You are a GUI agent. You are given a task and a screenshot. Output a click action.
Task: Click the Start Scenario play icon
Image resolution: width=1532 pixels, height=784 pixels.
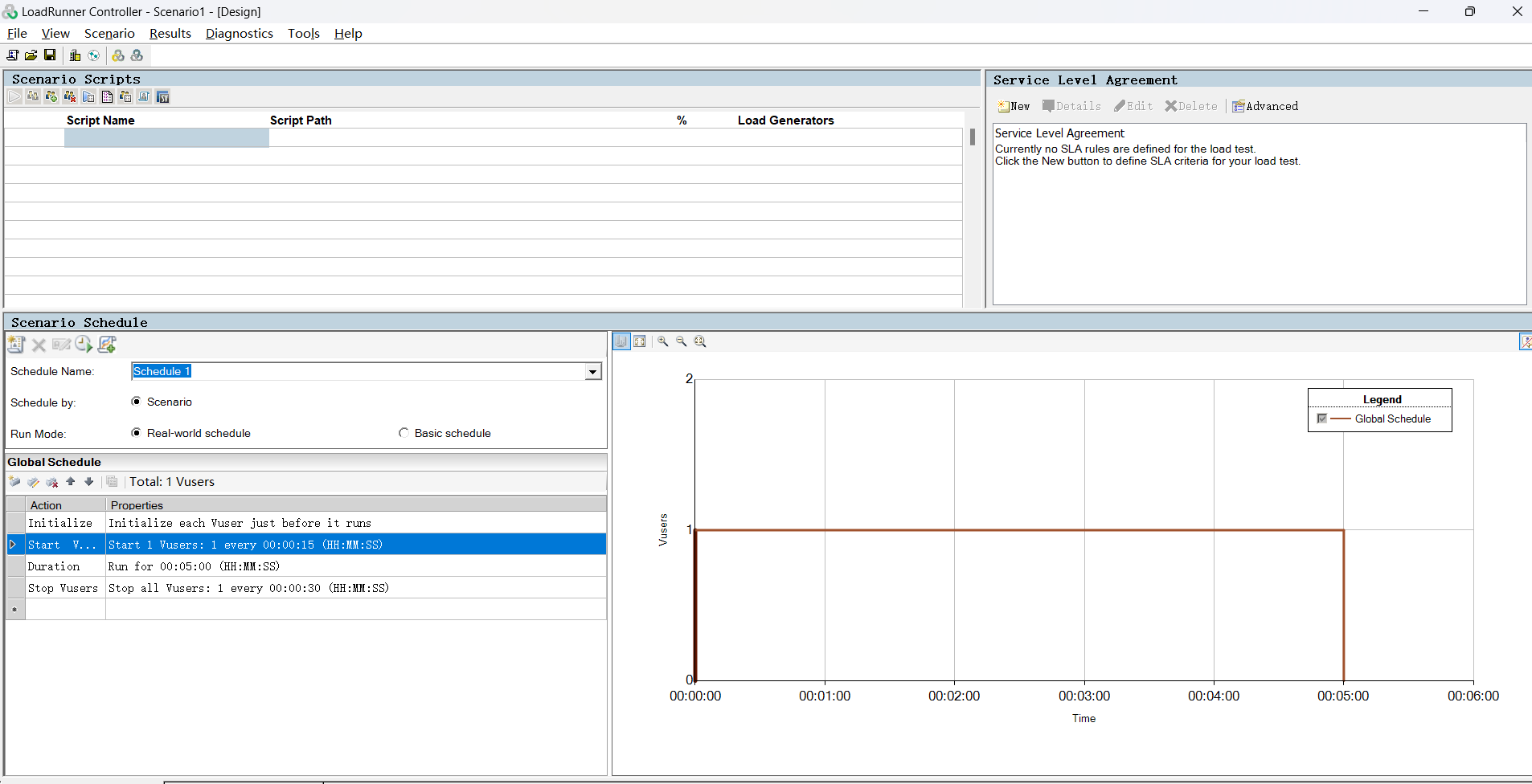click(x=14, y=97)
